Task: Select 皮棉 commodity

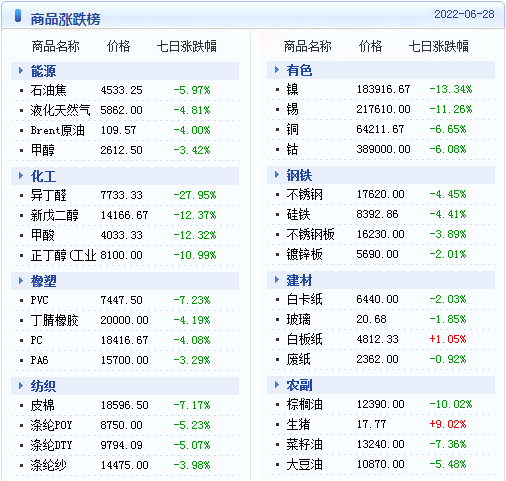Action: coord(43,405)
